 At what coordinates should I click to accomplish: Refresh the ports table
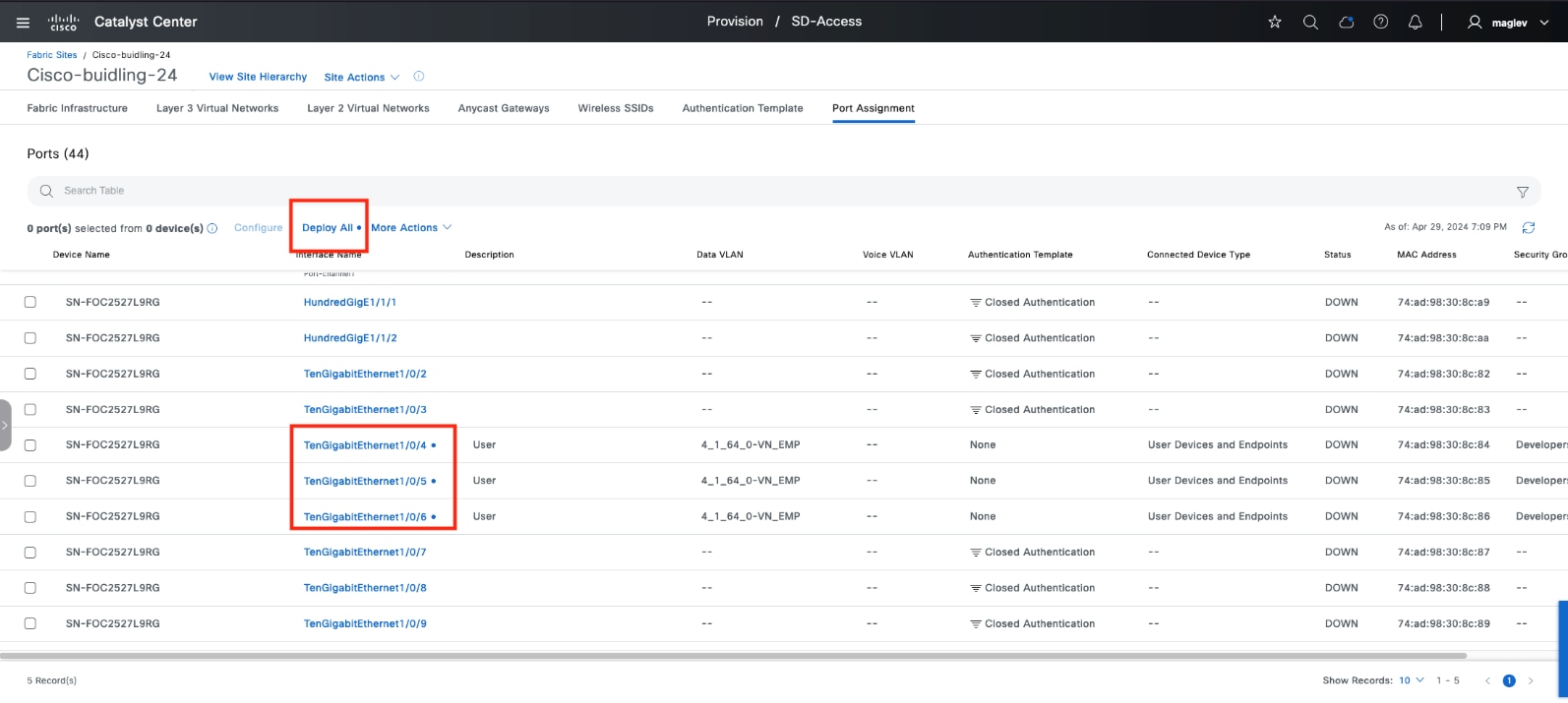coord(1529,227)
